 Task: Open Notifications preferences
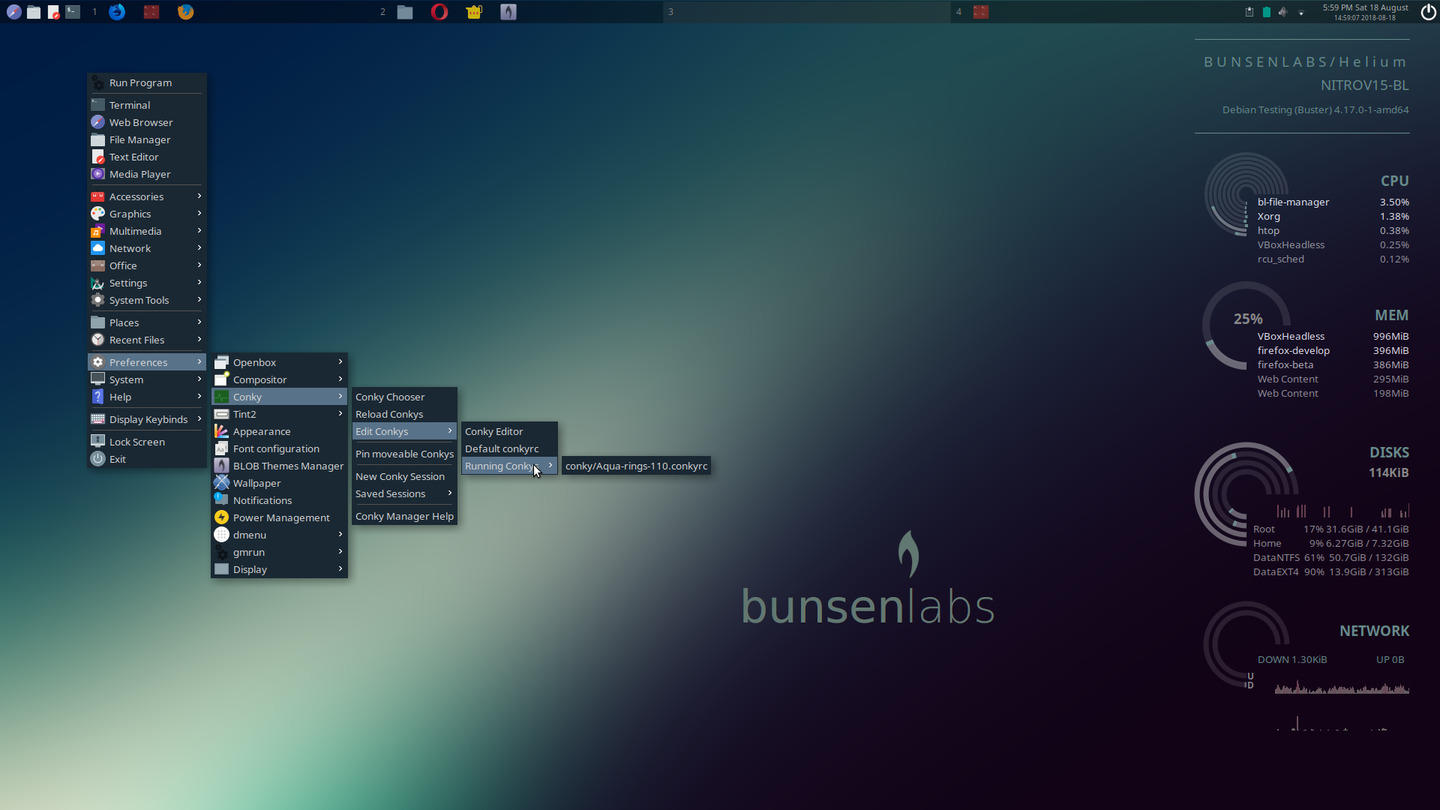279,500
